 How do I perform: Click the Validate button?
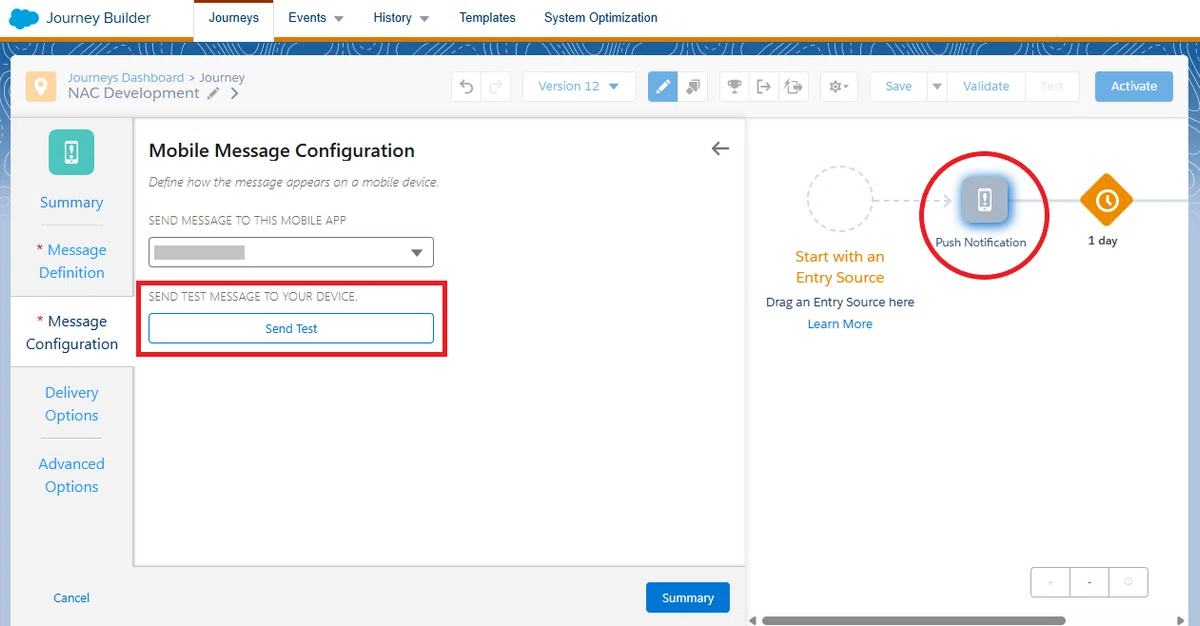click(x=986, y=86)
